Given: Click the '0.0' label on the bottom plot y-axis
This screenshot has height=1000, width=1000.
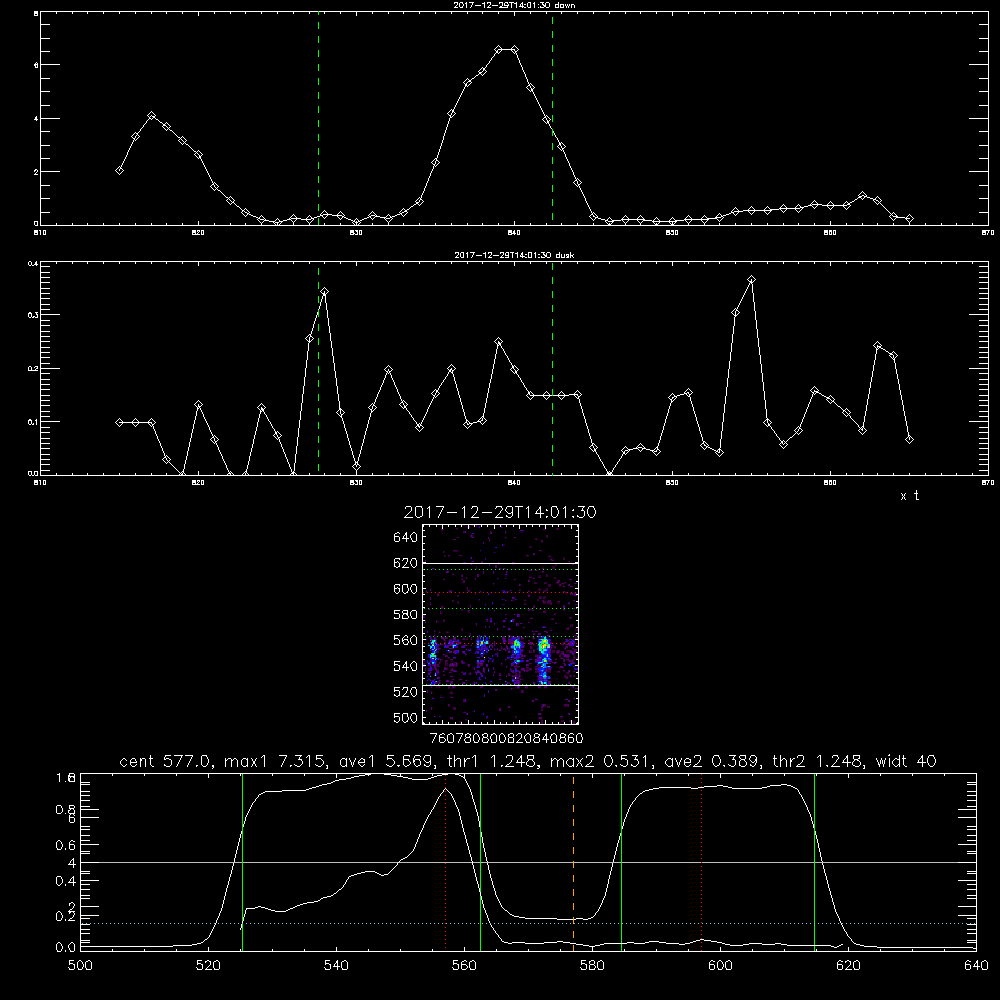Looking at the screenshot, I should [66, 948].
